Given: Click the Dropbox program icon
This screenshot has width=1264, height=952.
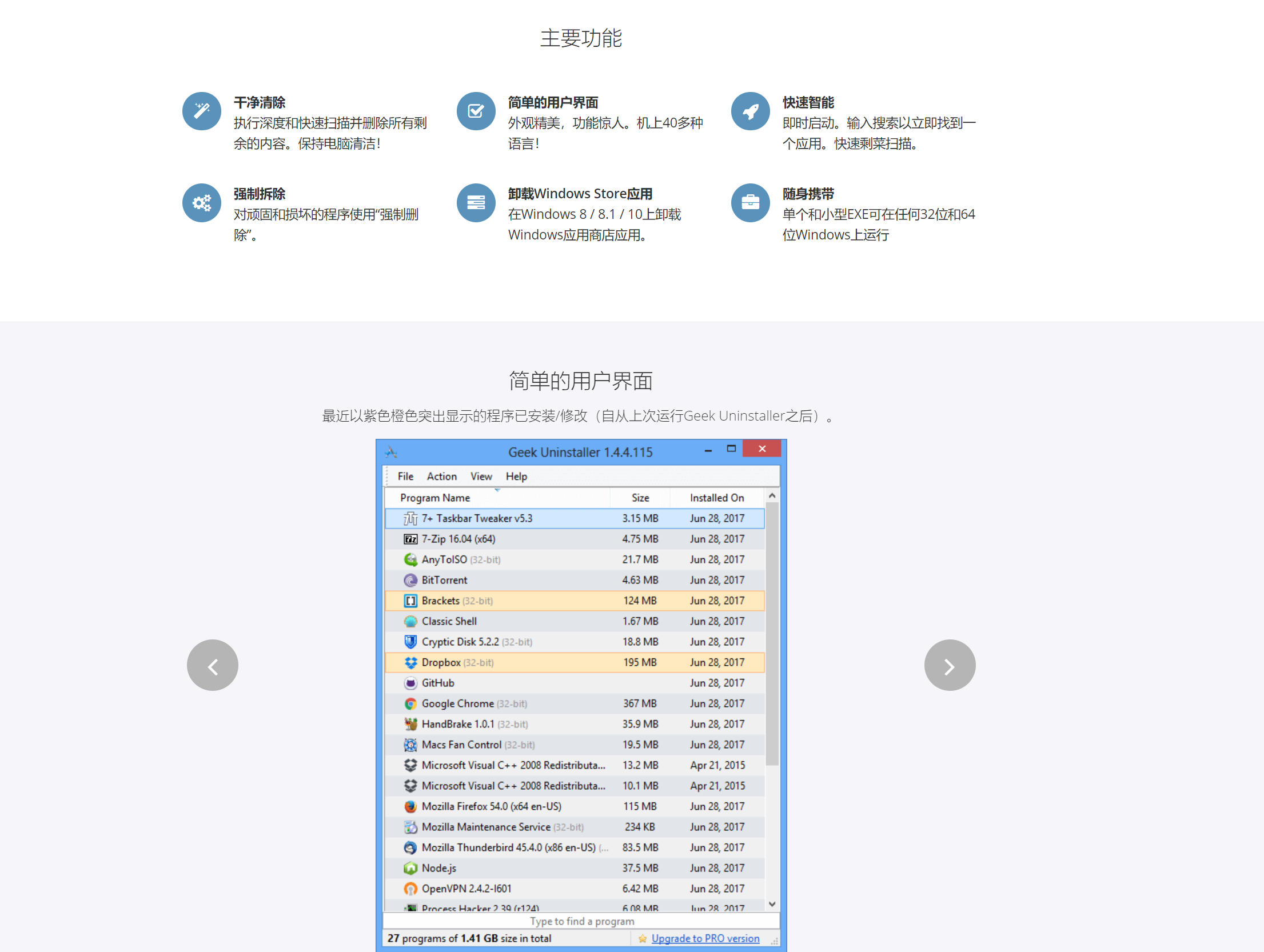Looking at the screenshot, I should tap(410, 662).
